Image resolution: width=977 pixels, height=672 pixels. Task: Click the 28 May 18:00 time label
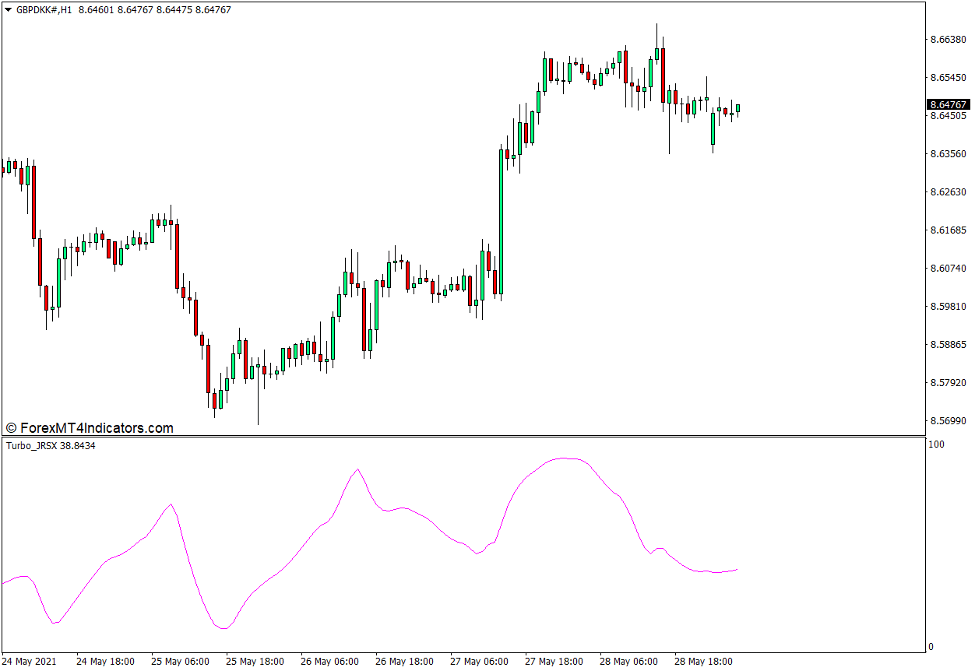click(705, 662)
